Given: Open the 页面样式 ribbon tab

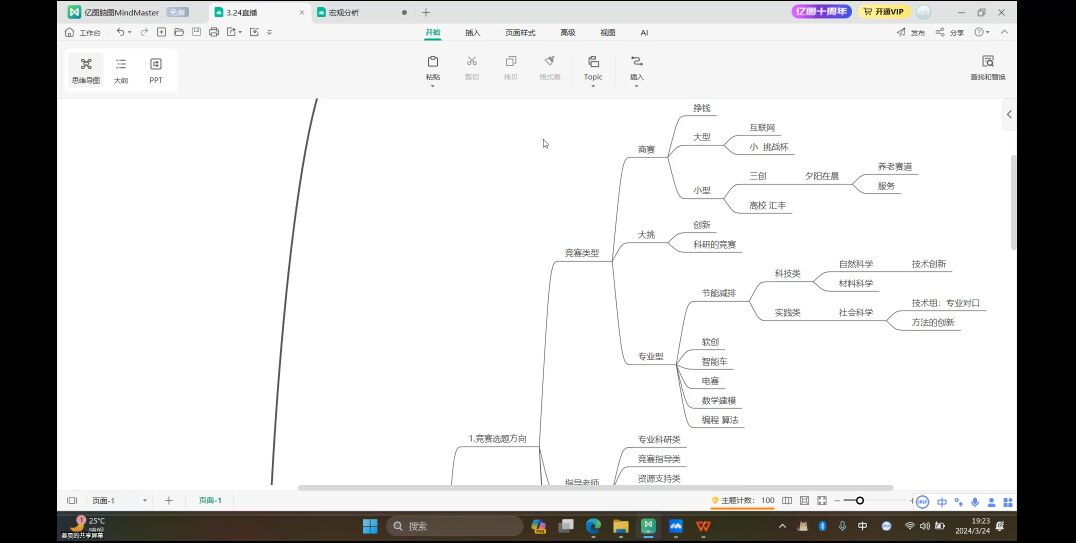Looking at the screenshot, I should [520, 32].
